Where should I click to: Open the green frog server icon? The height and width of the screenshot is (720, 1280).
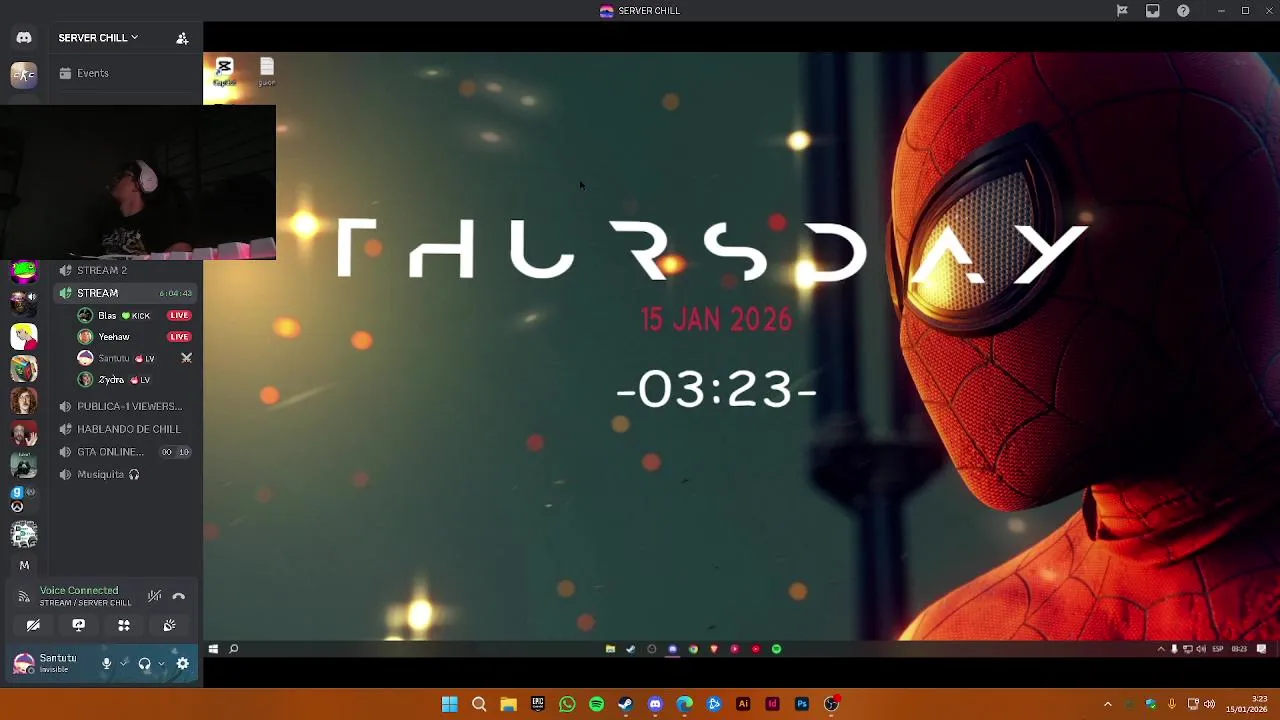point(24,270)
